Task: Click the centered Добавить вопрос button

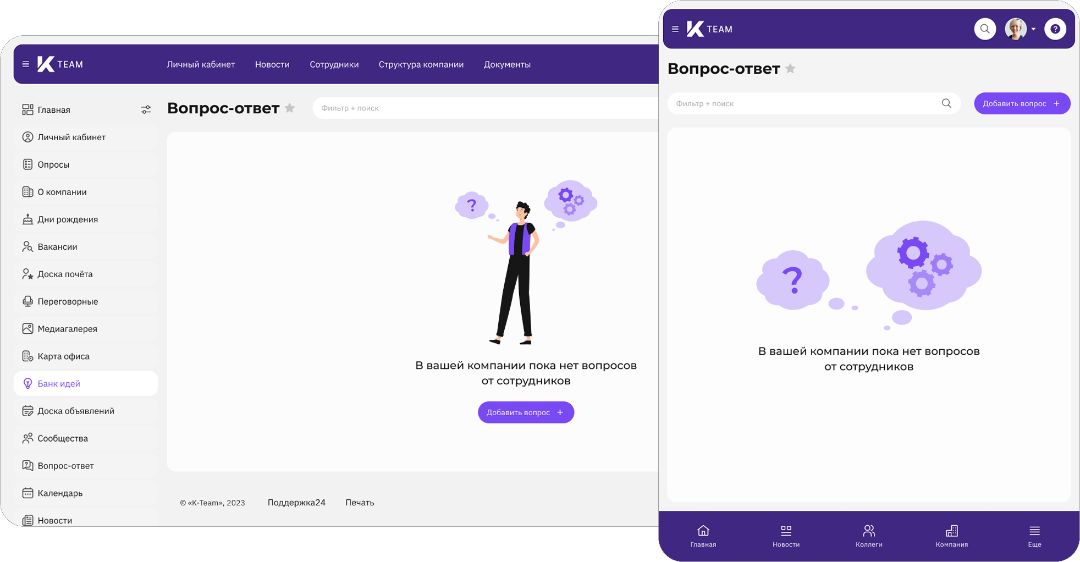Action: tap(526, 412)
